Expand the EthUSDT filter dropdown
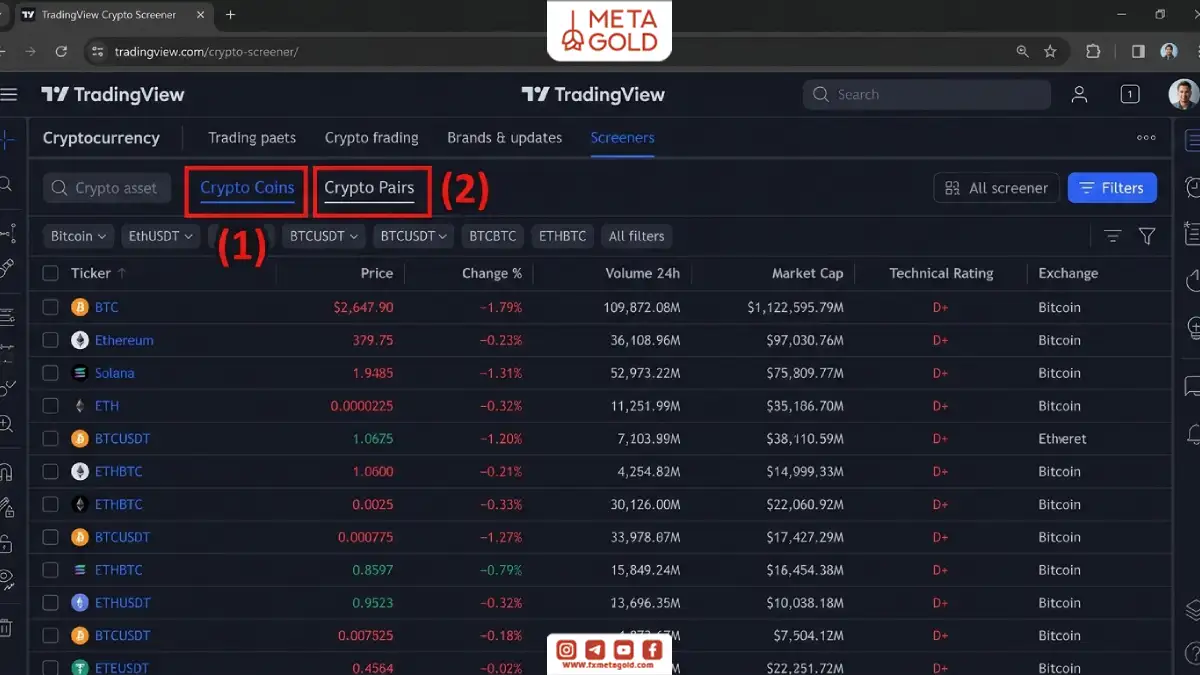1200x675 pixels. (x=159, y=236)
